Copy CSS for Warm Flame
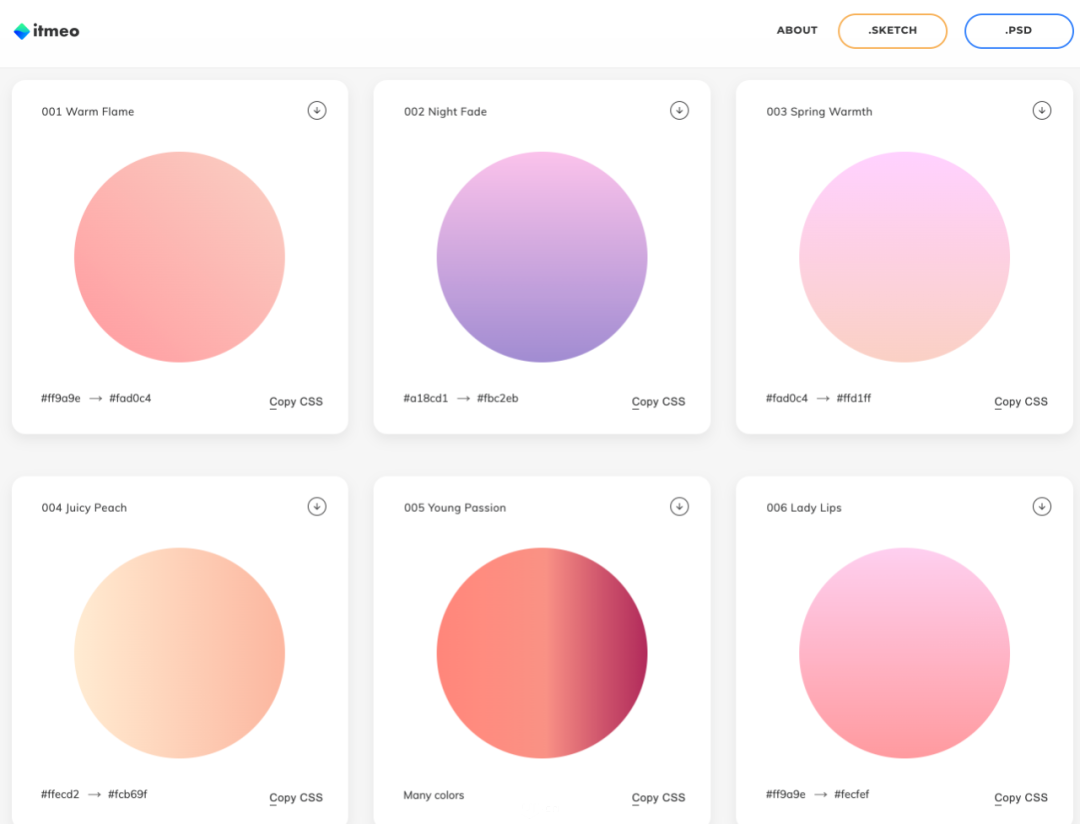1080x824 pixels. click(296, 401)
